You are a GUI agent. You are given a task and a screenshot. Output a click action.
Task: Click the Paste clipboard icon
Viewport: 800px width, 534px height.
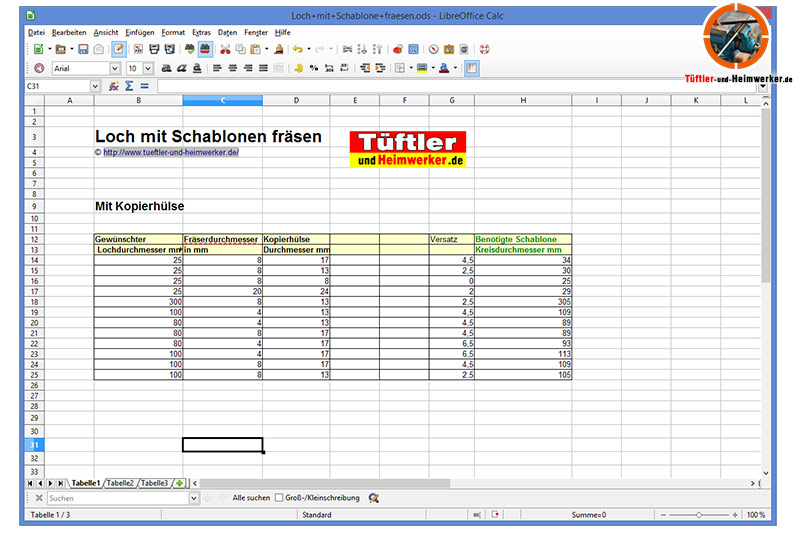tap(255, 49)
